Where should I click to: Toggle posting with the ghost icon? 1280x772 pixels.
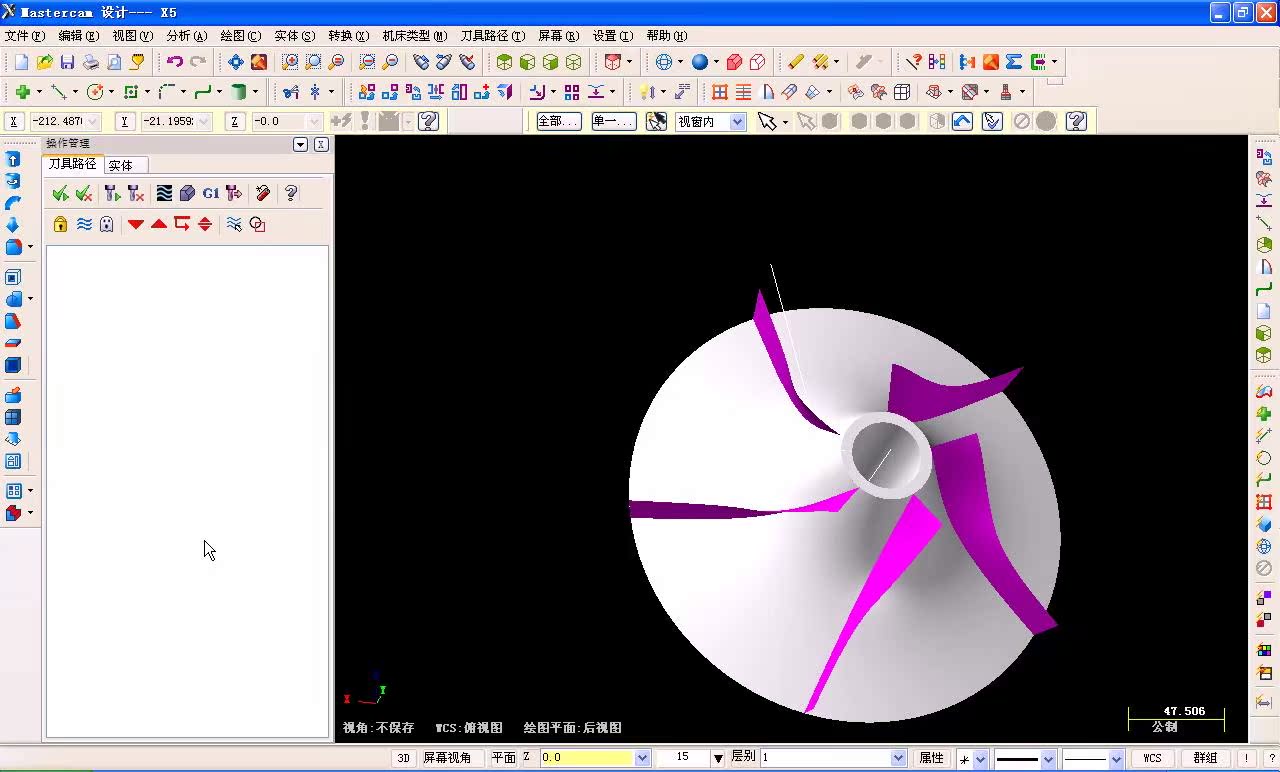[x=107, y=224]
